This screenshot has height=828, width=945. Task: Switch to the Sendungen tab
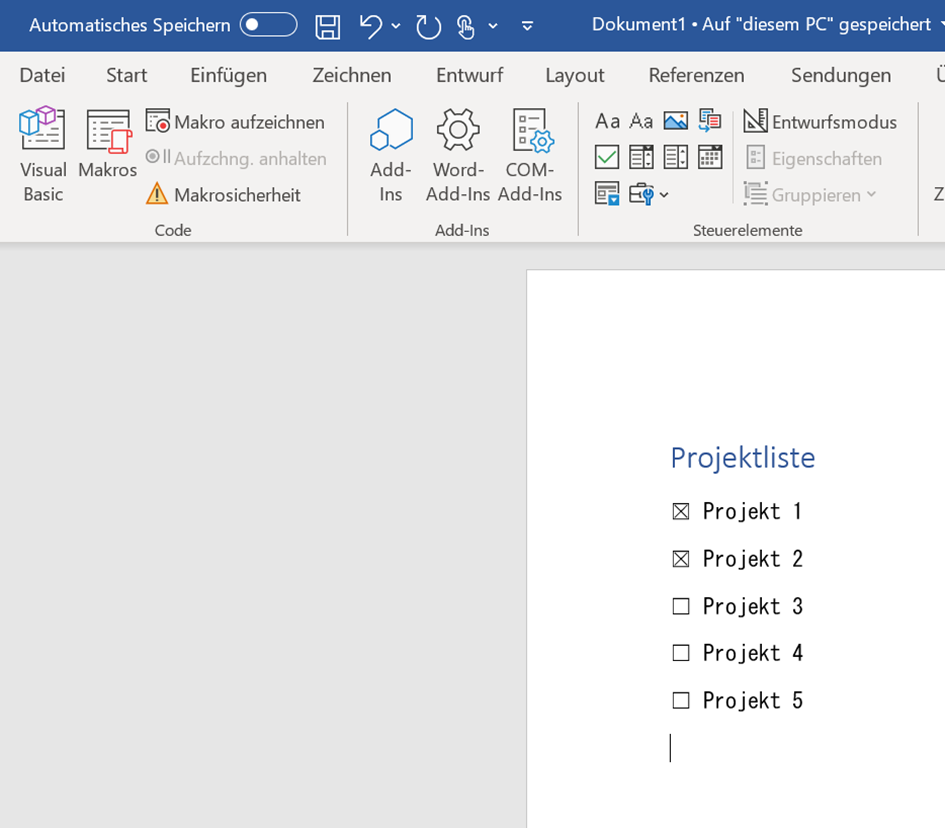click(x=841, y=75)
